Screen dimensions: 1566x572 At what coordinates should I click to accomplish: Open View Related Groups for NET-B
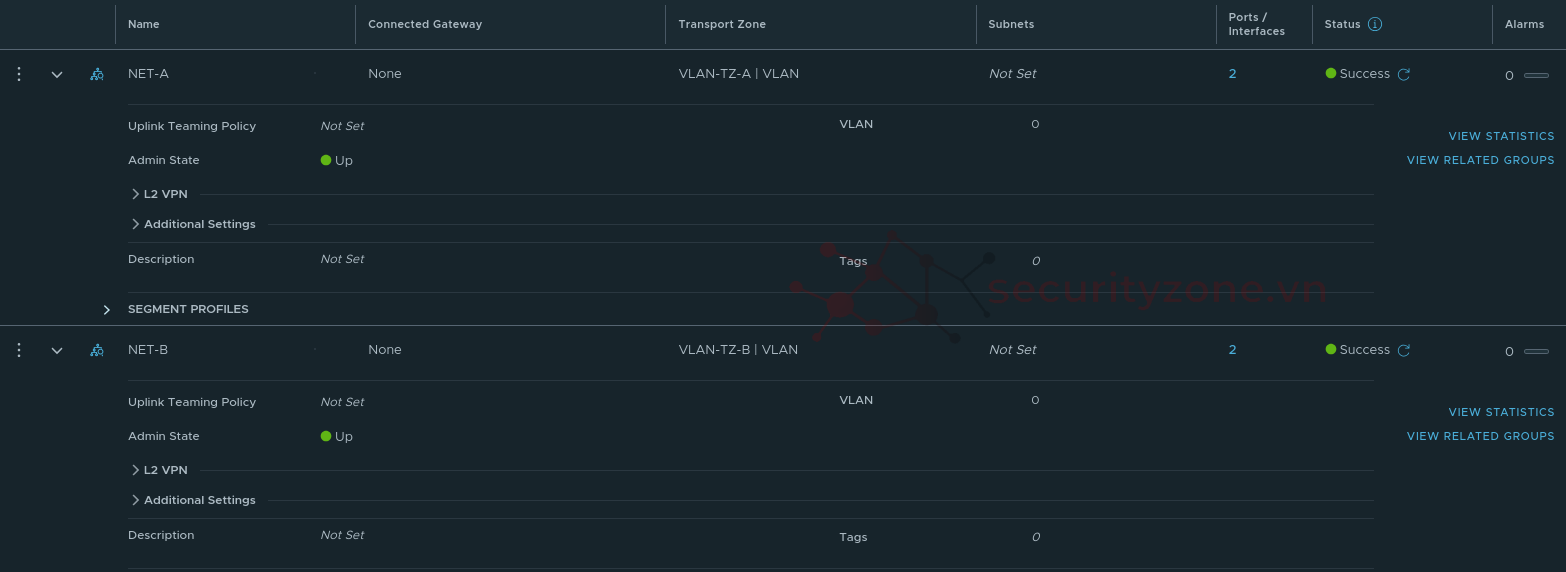pos(1480,436)
